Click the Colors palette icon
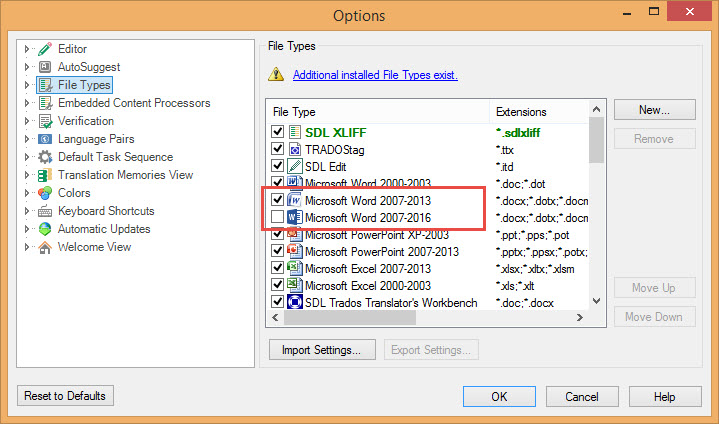 point(45,193)
